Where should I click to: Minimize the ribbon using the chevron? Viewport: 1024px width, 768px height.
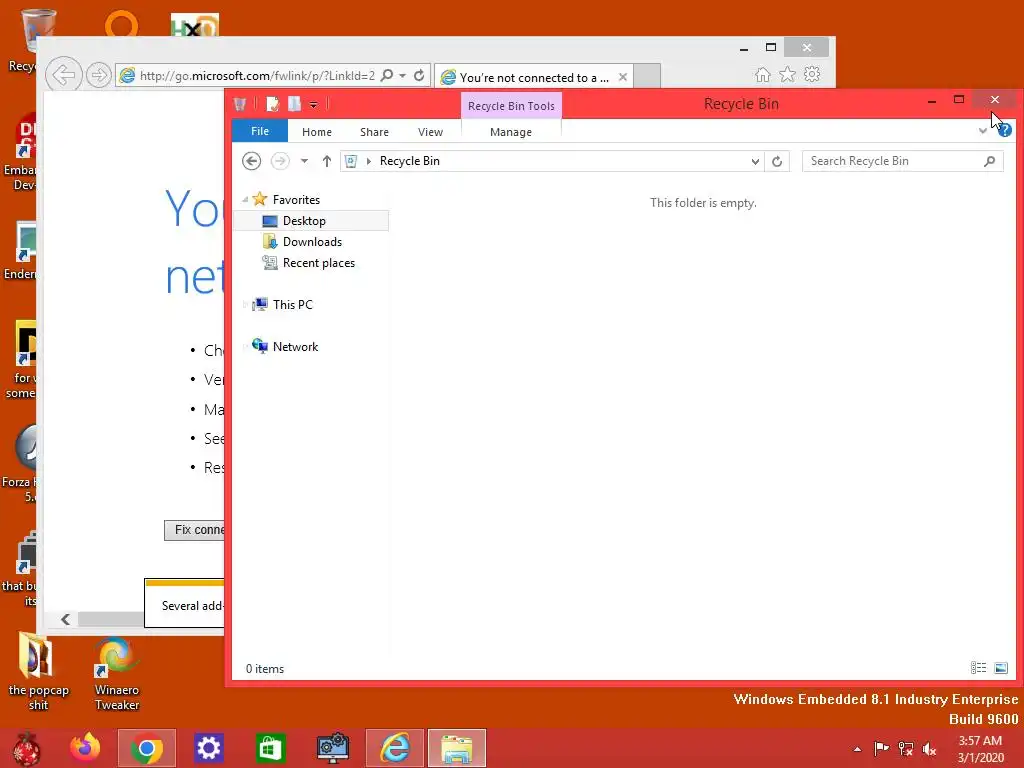[x=982, y=131]
